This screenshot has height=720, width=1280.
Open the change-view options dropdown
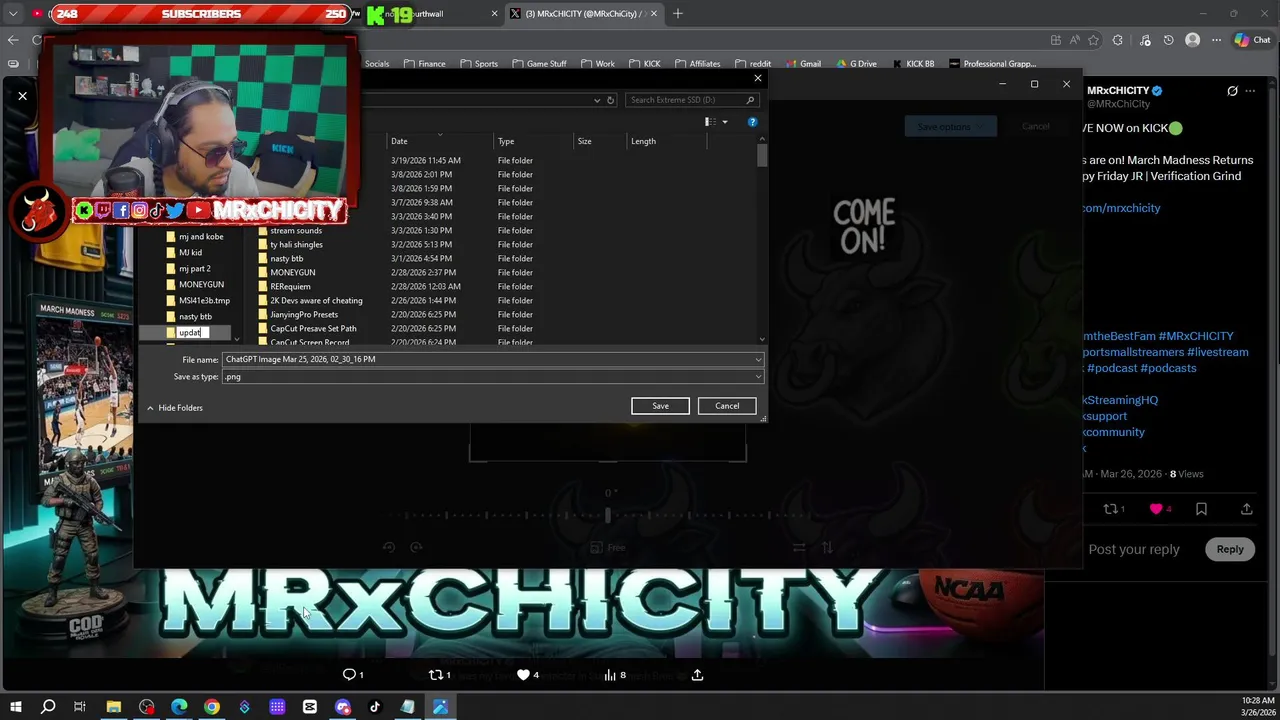[x=725, y=122]
